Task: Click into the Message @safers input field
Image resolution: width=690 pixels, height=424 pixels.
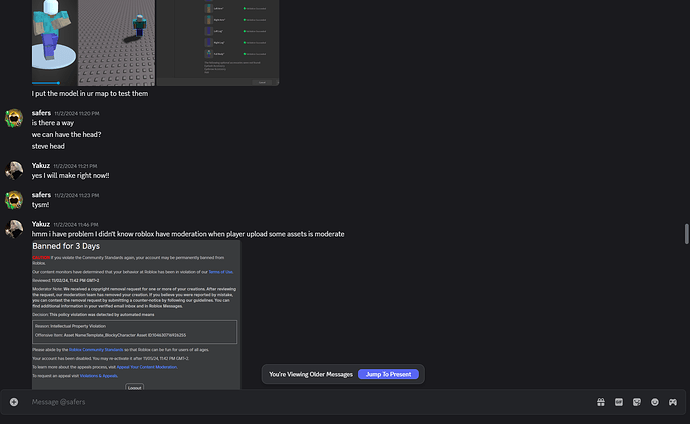Action: pos(308,402)
